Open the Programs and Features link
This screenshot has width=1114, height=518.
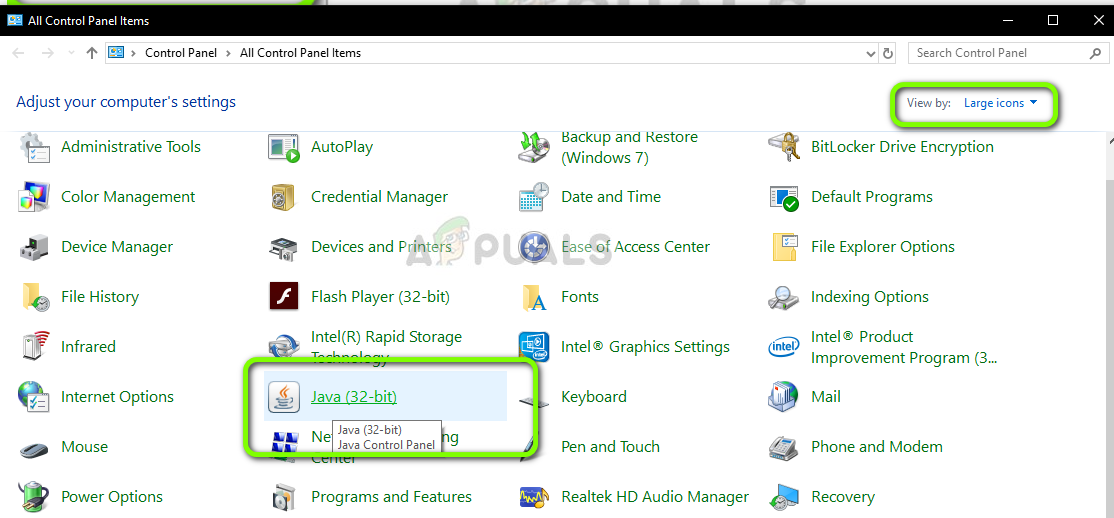pyautogui.click(x=391, y=497)
